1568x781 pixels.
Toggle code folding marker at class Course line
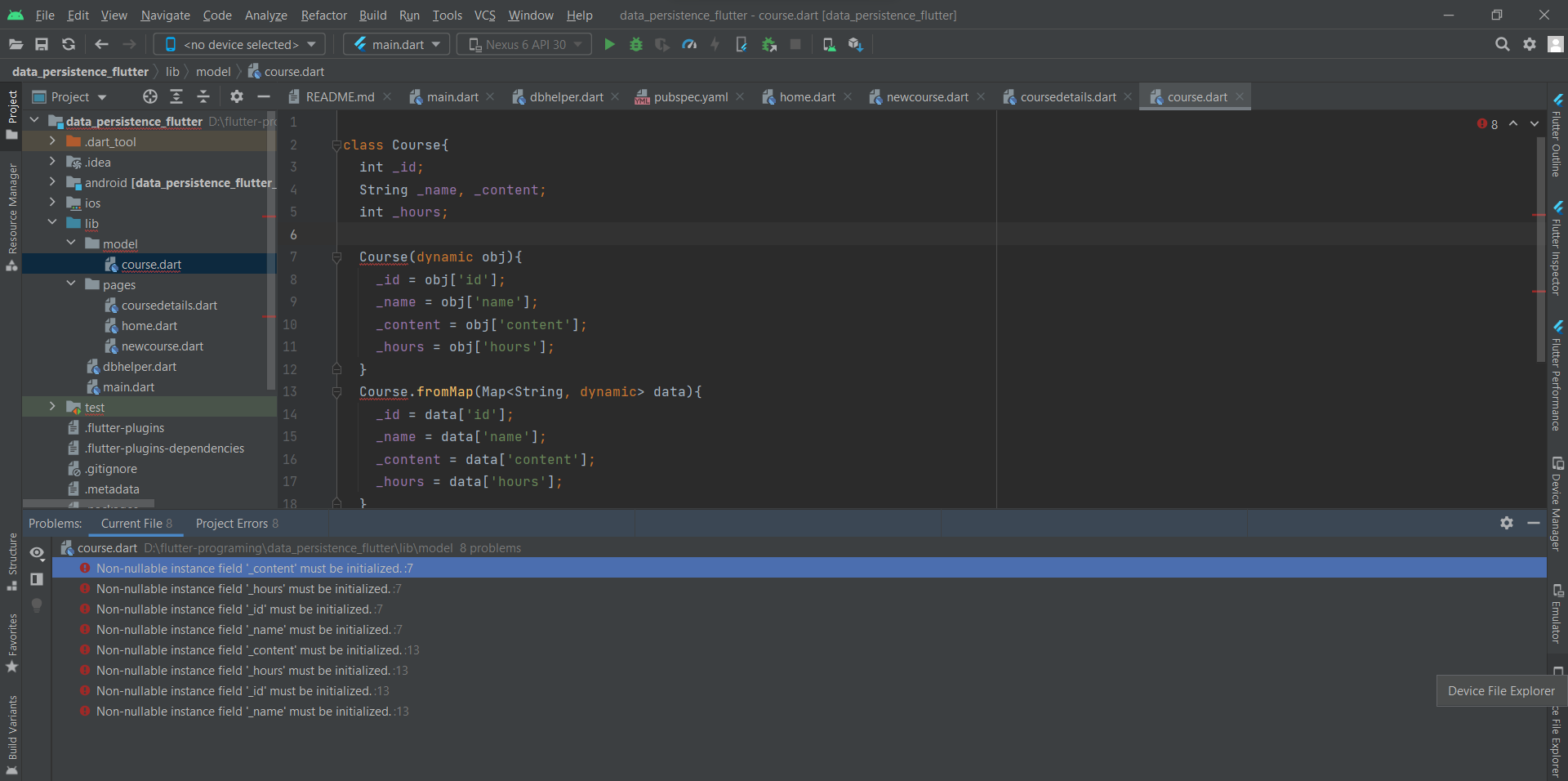(336, 145)
